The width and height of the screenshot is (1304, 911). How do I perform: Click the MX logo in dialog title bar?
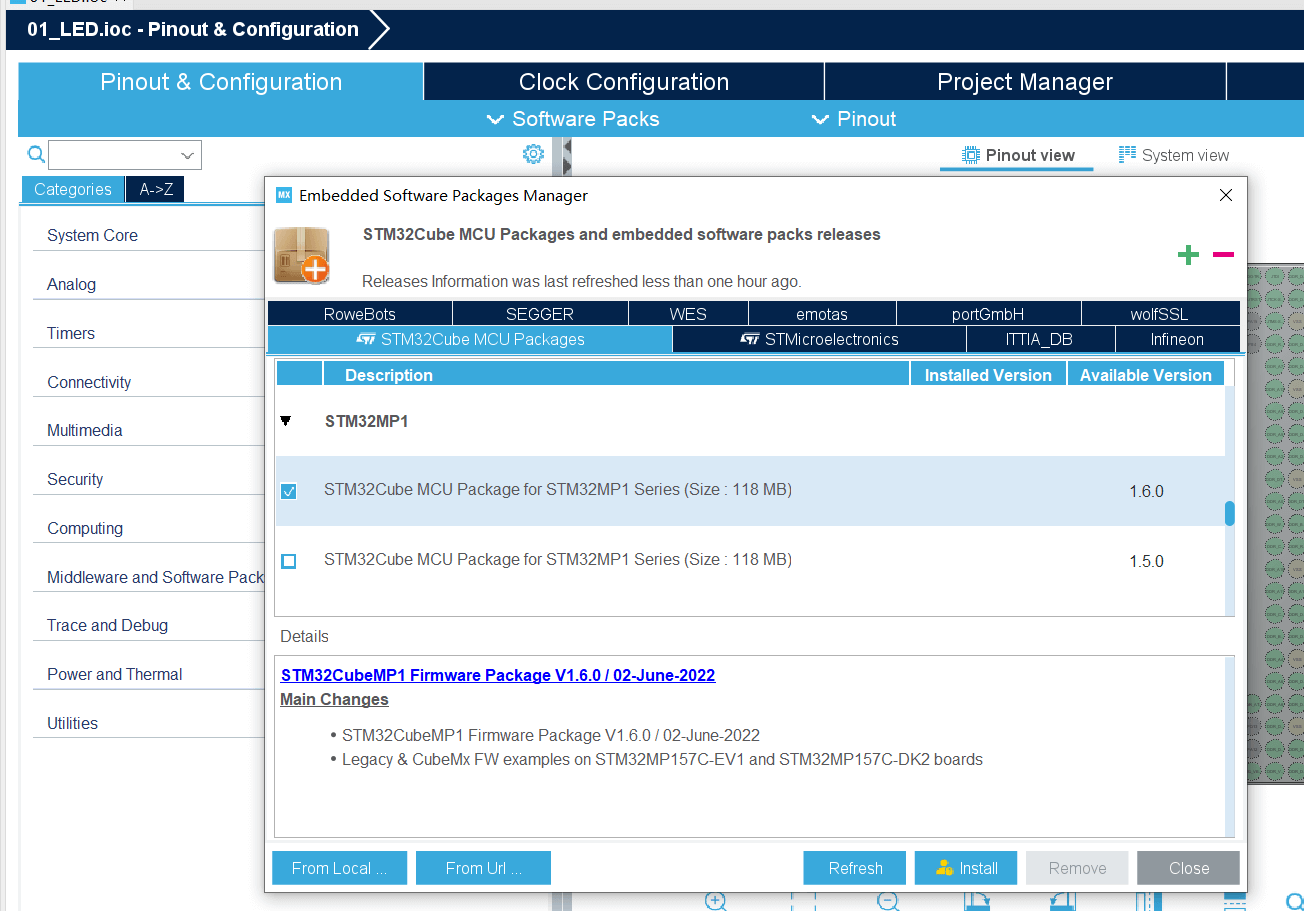point(284,195)
